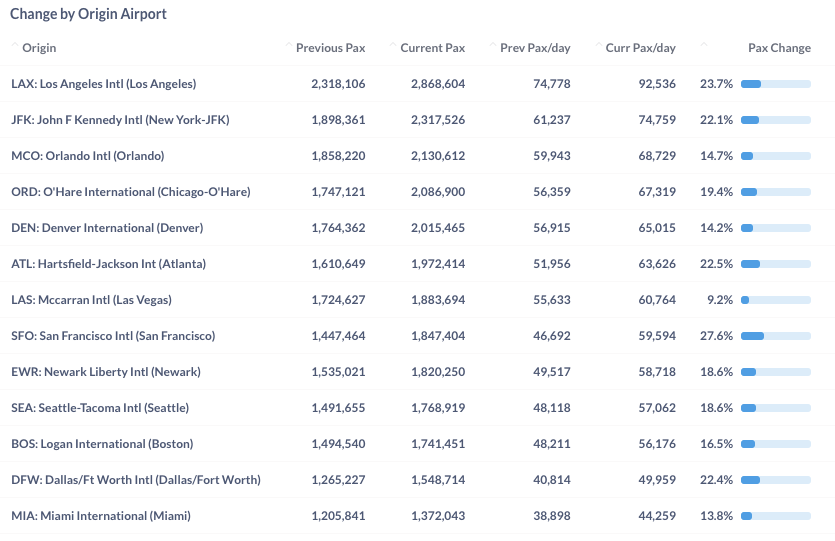
Task: Select the Pax Change column header
Action: click(779, 48)
